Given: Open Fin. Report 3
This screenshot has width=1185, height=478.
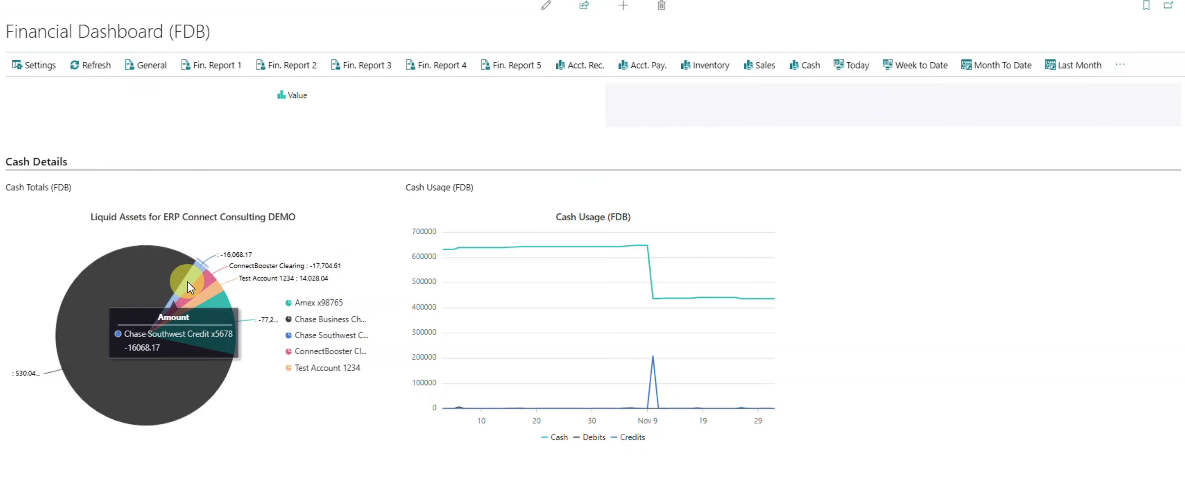Looking at the screenshot, I should pos(360,65).
